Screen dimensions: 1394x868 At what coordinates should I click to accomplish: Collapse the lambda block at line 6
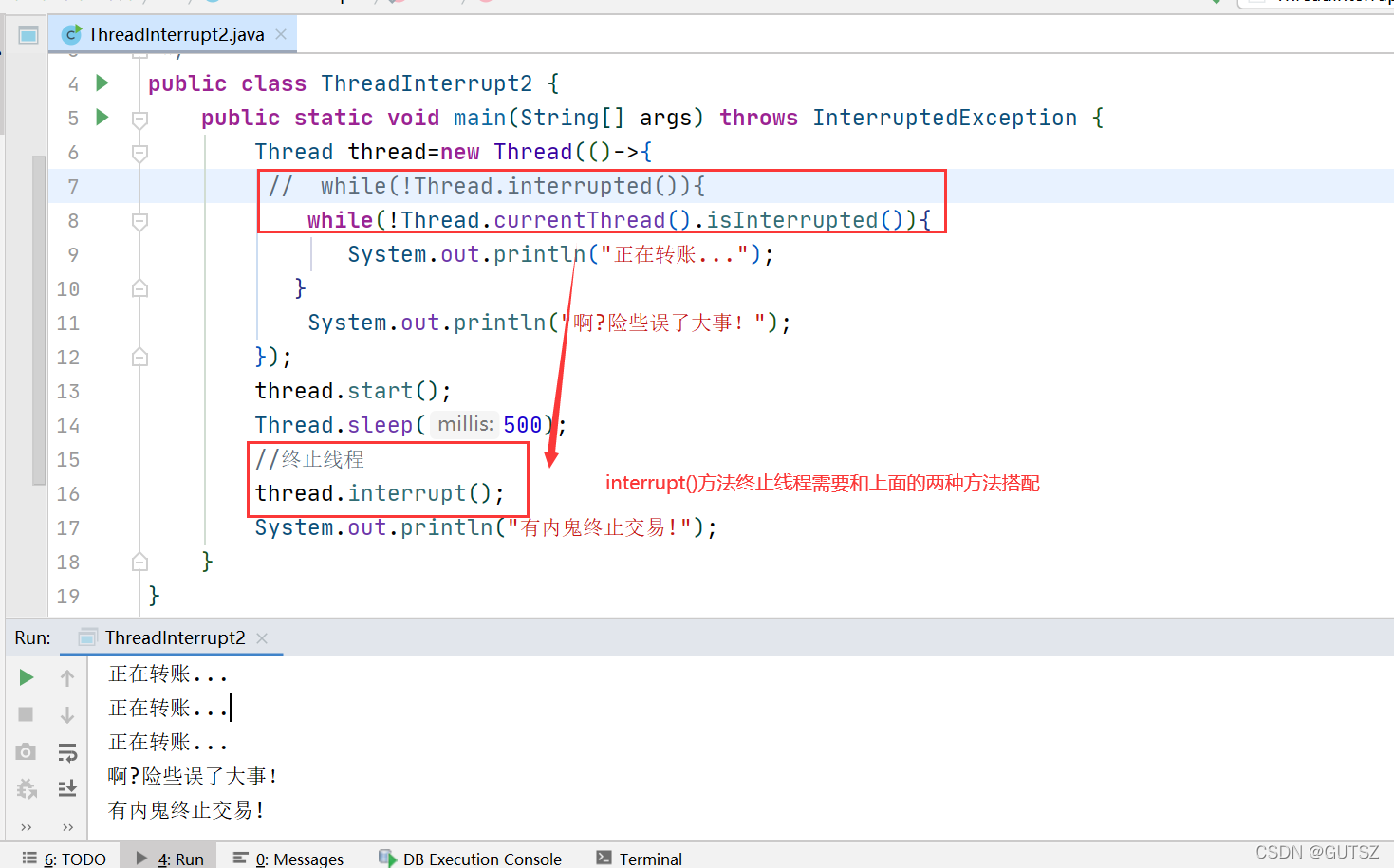tap(139, 153)
